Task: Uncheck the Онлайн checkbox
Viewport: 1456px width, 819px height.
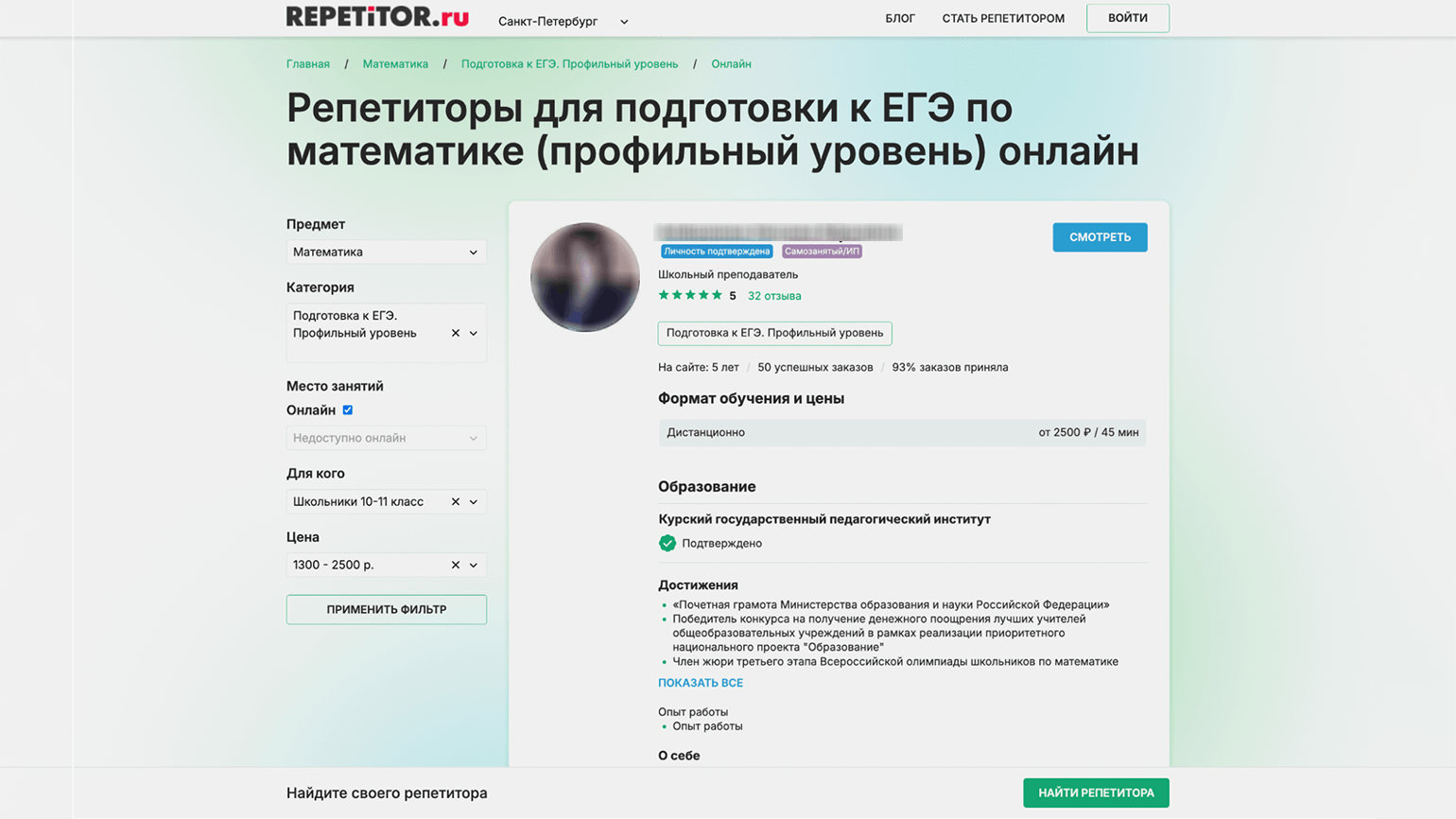Action: tap(348, 410)
